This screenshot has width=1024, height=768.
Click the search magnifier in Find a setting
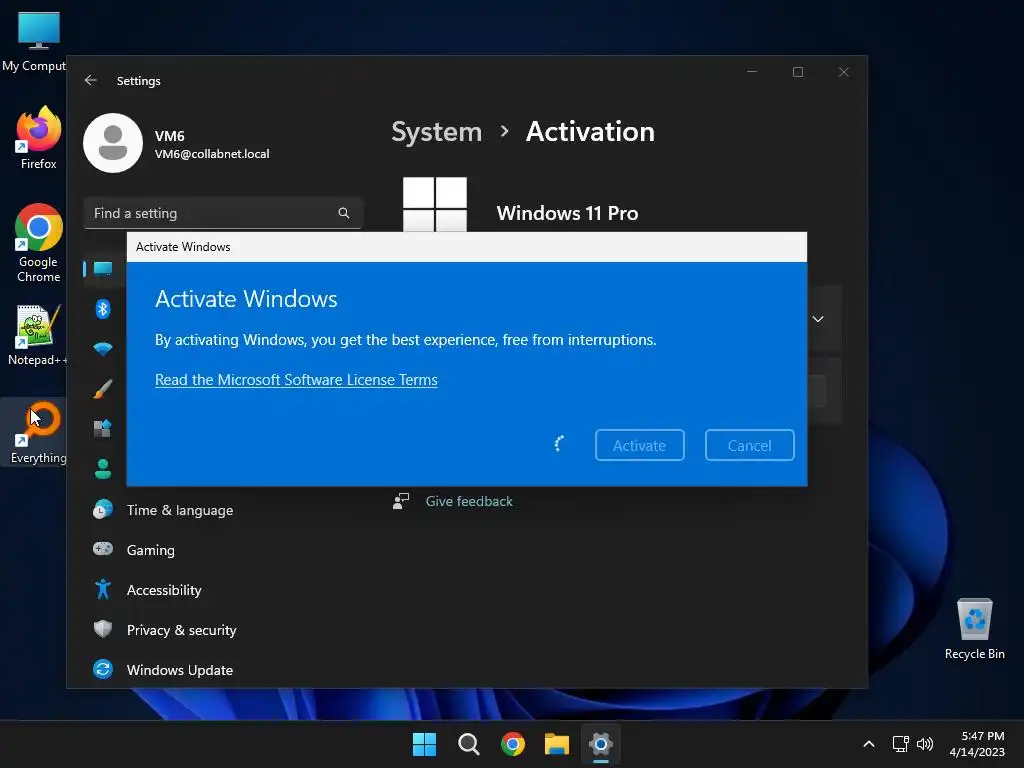click(x=344, y=213)
